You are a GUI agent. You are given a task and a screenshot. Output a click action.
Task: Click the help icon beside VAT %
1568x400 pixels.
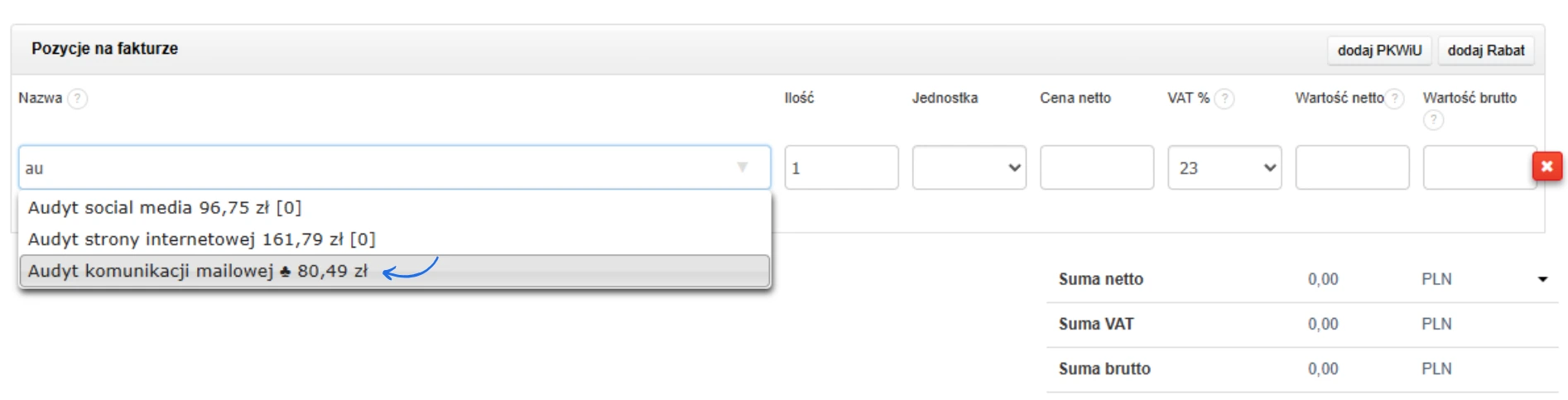(x=1224, y=99)
